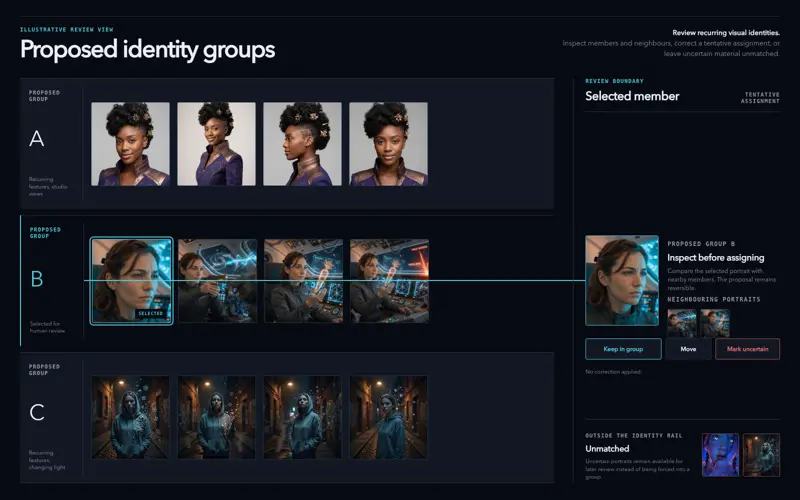
Task: Click the 'Unmatched' heading
Action: (x=607, y=449)
